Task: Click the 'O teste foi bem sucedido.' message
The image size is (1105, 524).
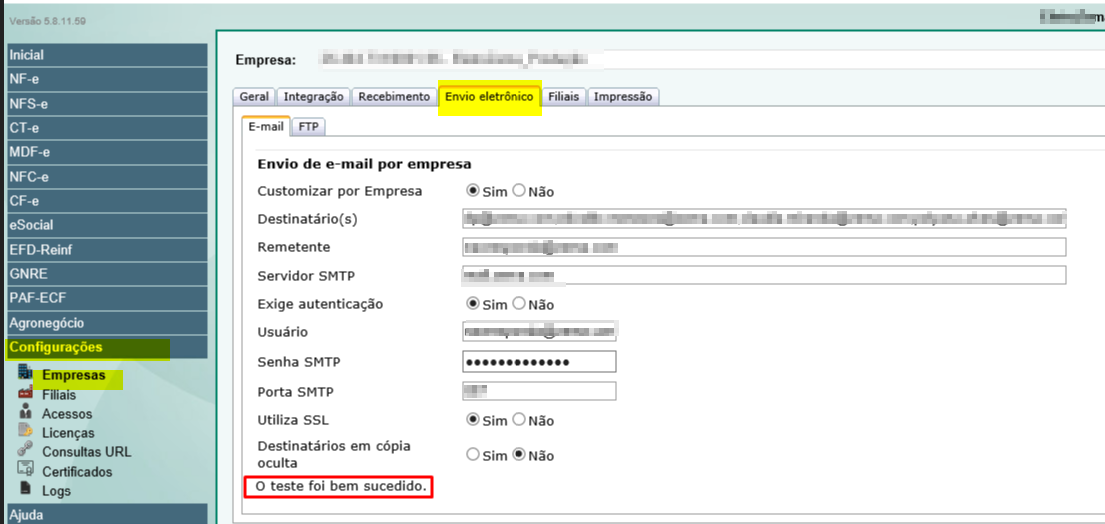Action: [x=340, y=487]
